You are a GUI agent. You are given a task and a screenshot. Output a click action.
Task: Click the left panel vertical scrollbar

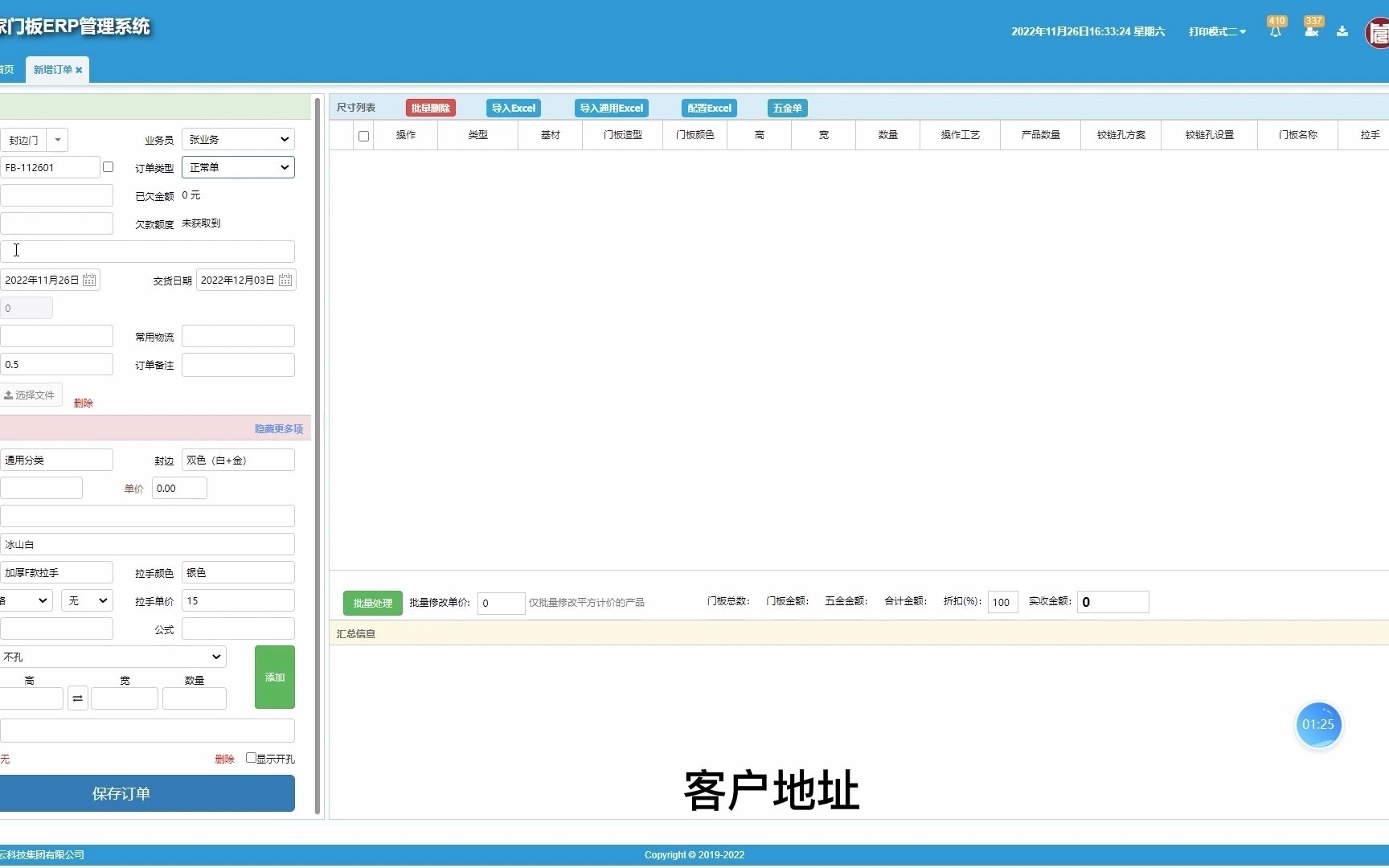coord(318,456)
